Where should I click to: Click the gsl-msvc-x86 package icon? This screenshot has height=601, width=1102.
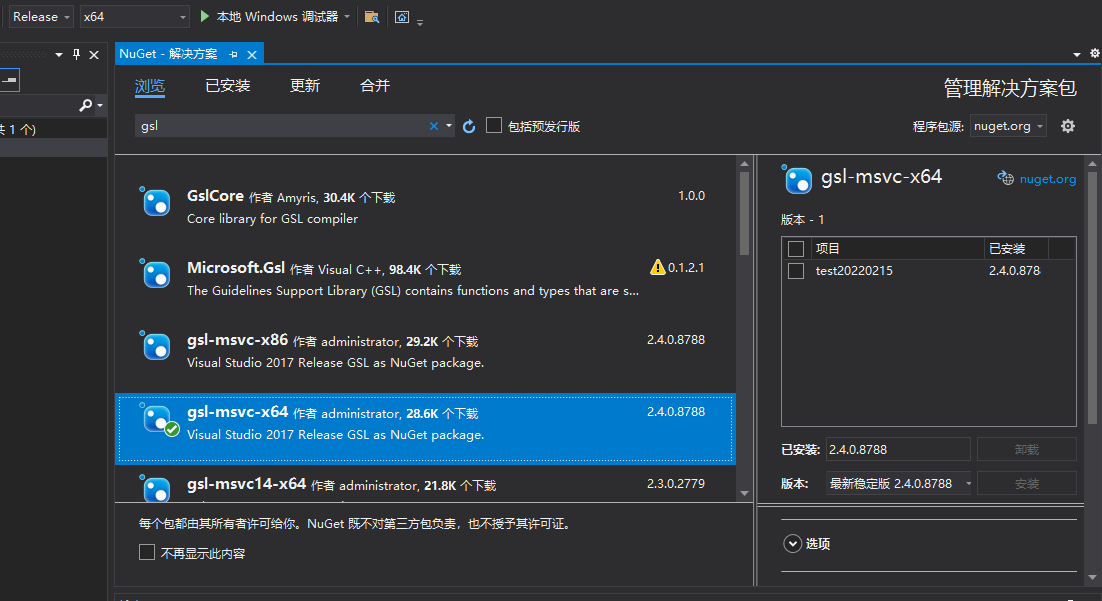point(155,346)
